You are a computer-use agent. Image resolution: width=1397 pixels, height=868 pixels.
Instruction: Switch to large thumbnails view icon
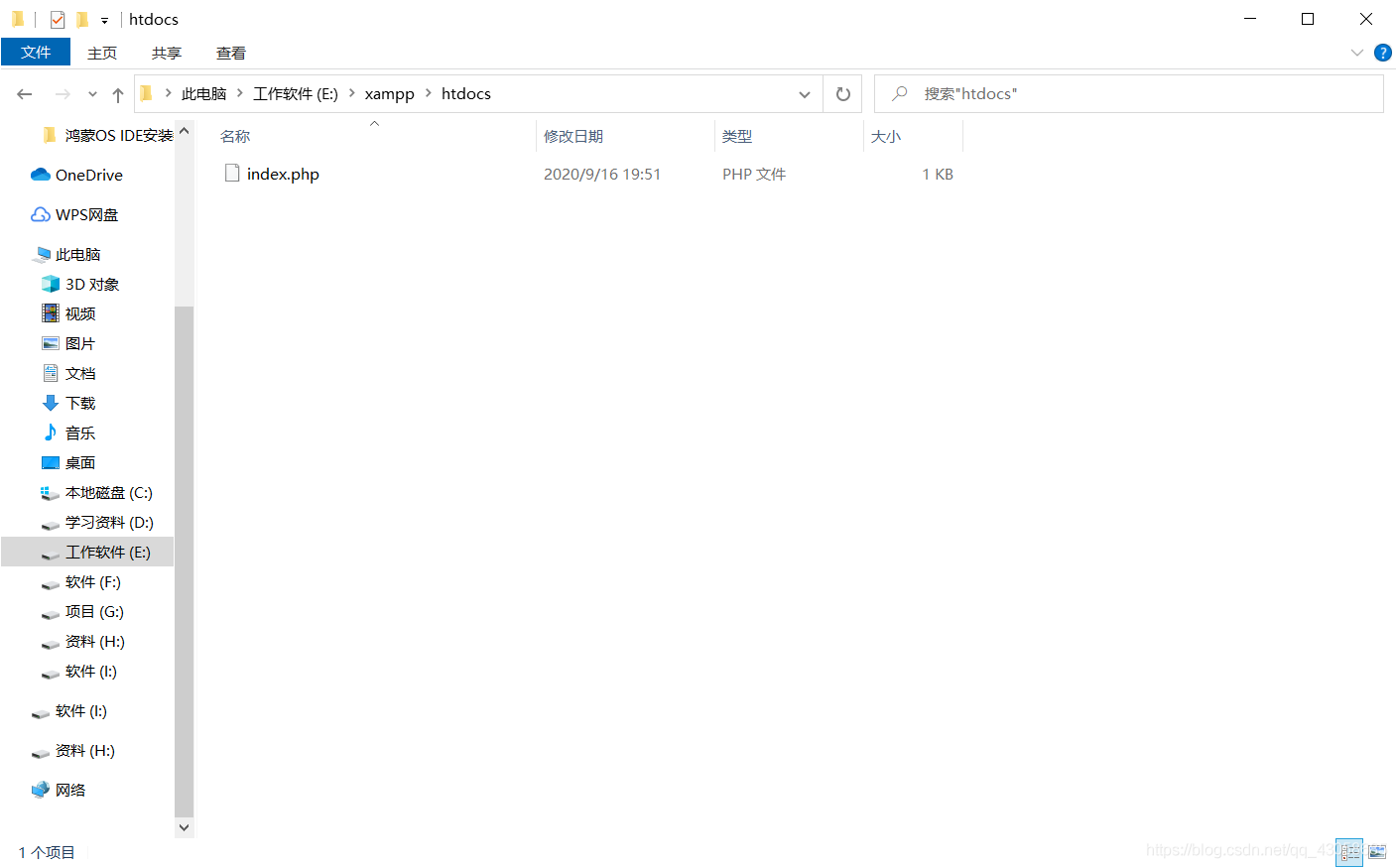point(1377,852)
